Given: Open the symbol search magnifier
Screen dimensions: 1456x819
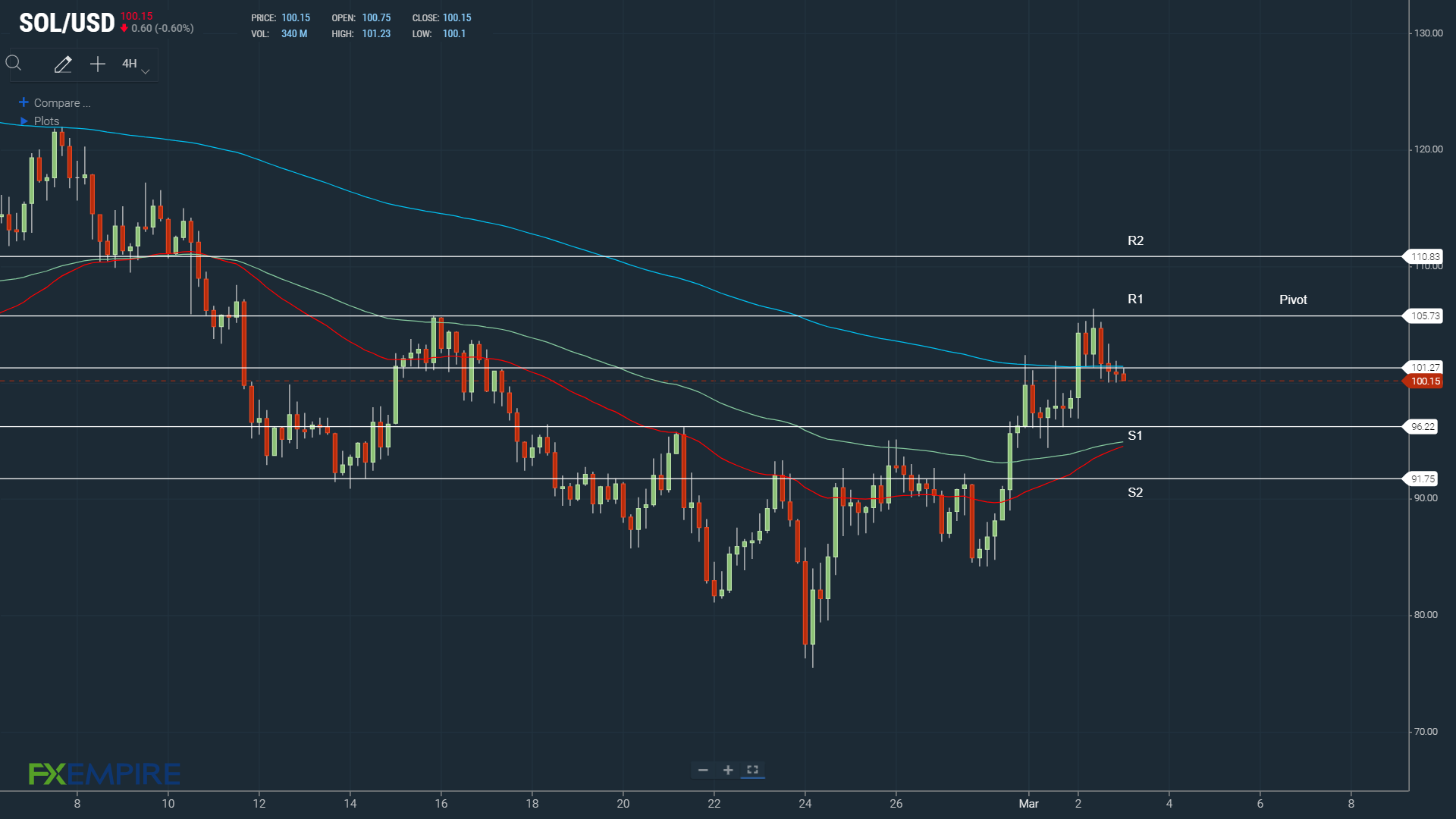Looking at the screenshot, I should coord(14,63).
